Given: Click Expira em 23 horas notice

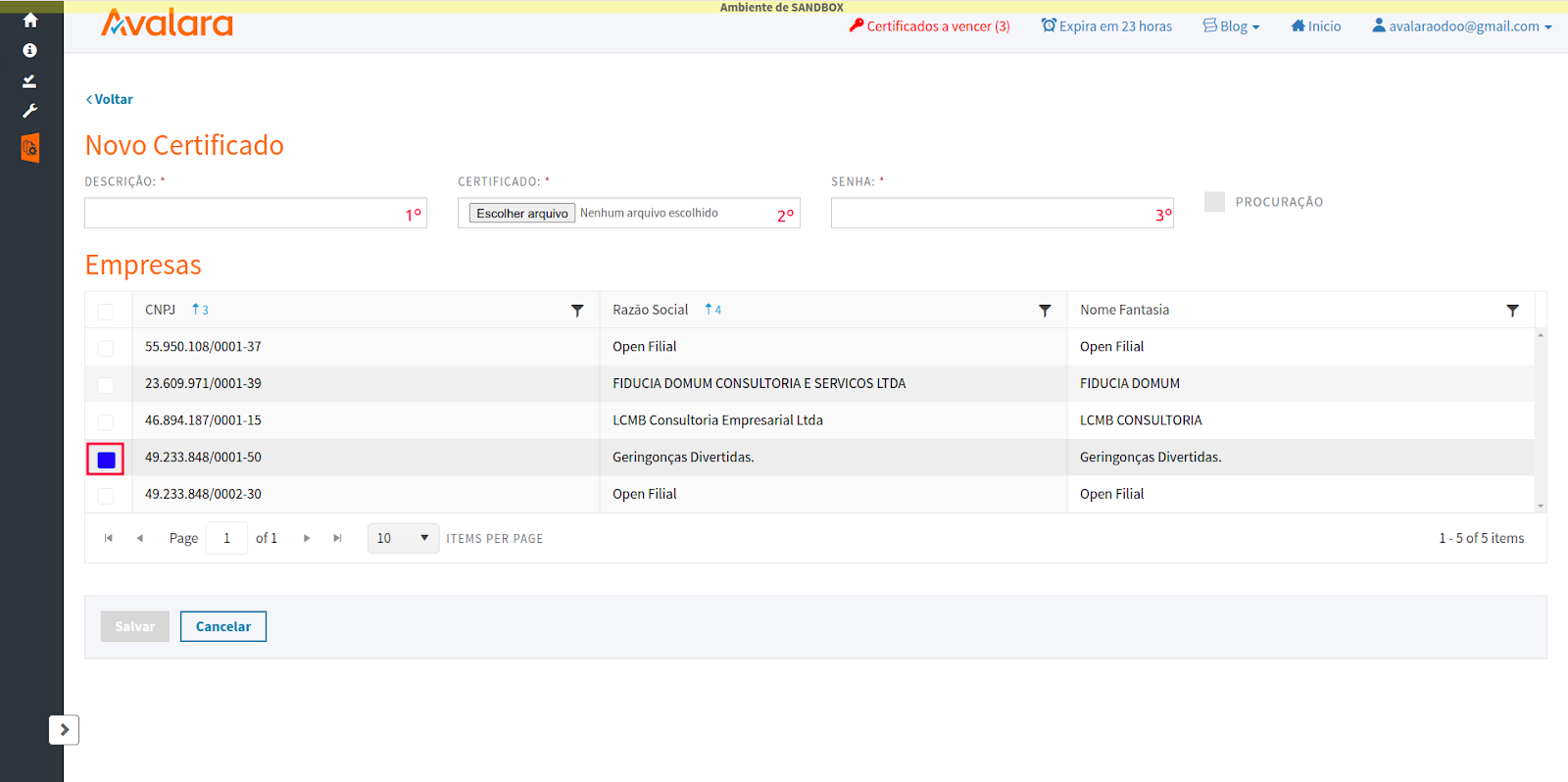Looking at the screenshot, I should tap(1106, 26).
